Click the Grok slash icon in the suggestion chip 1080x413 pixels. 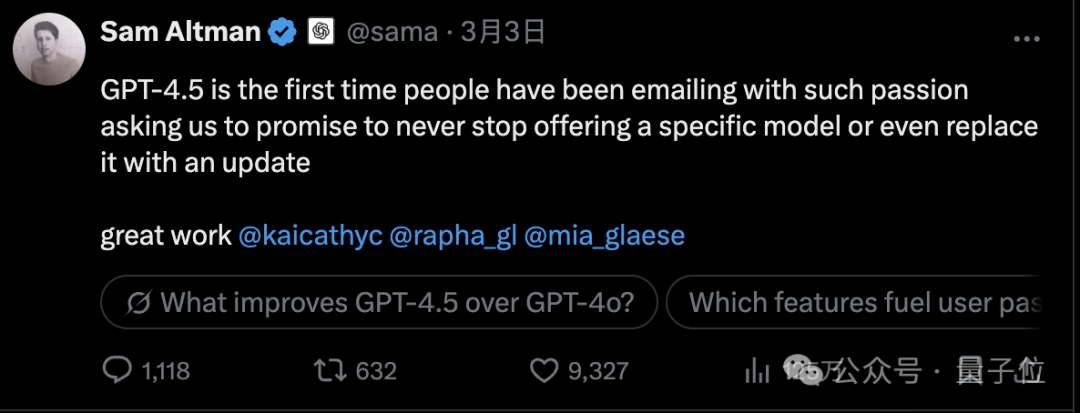(x=140, y=302)
